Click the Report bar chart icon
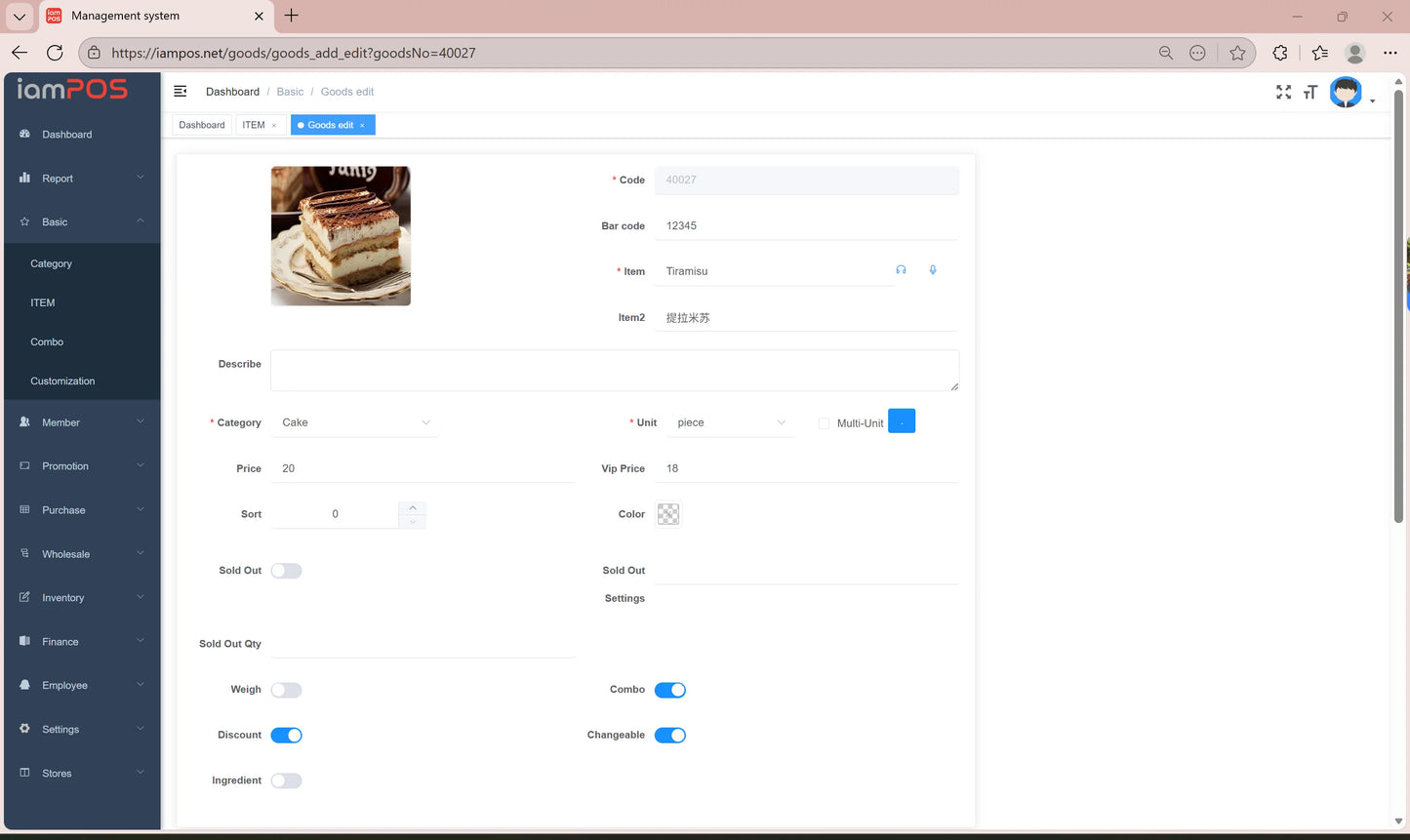This screenshot has width=1410, height=840. (x=24, y=178)
